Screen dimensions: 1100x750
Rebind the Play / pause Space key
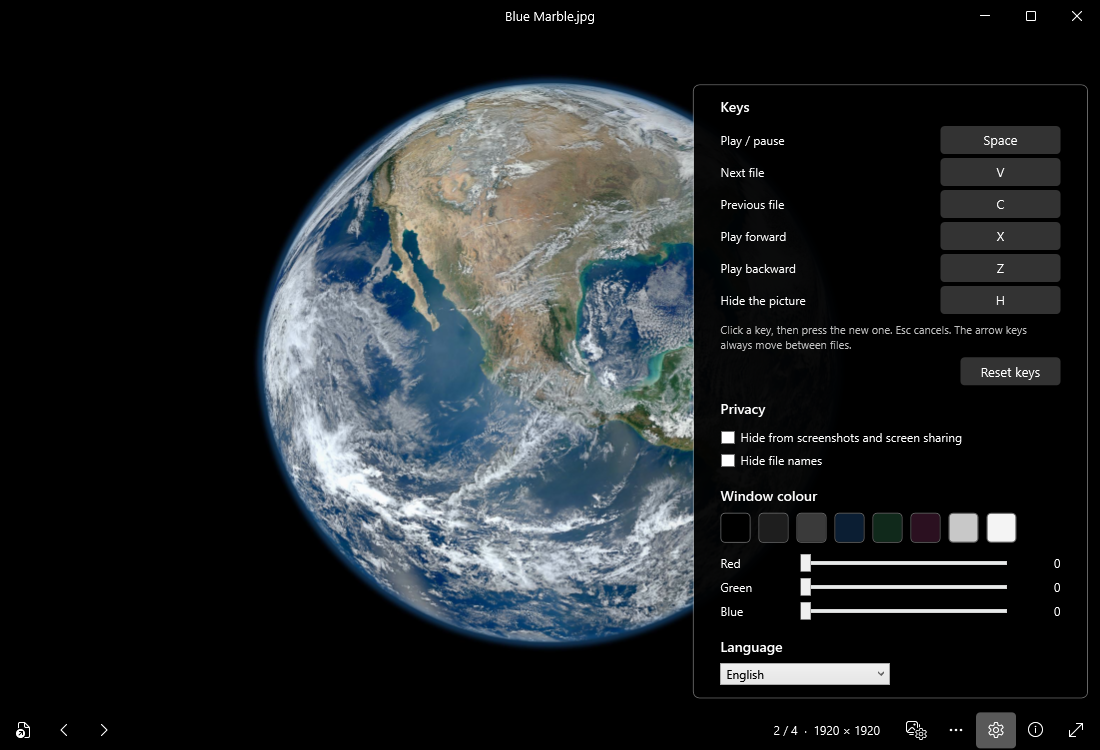[x=1000, y=140]
